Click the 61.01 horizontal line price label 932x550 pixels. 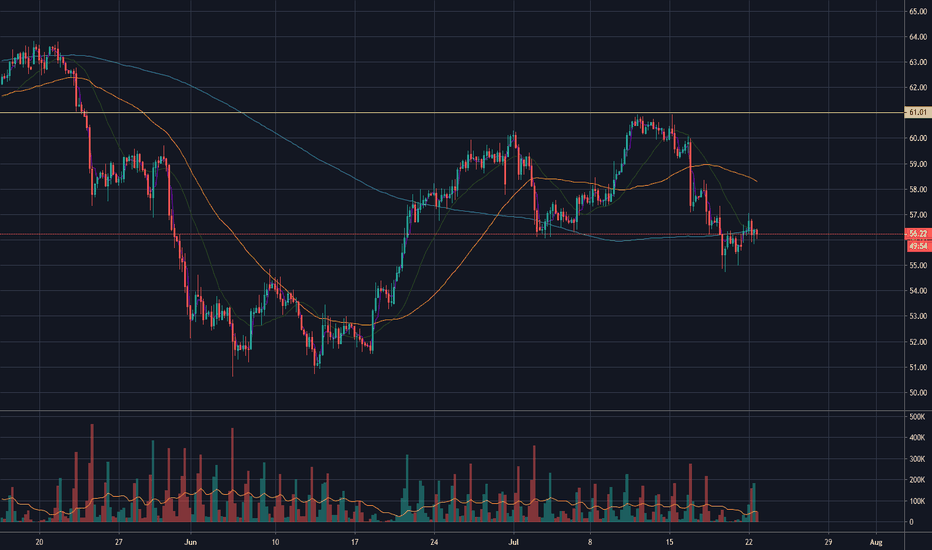click(917, 112)
